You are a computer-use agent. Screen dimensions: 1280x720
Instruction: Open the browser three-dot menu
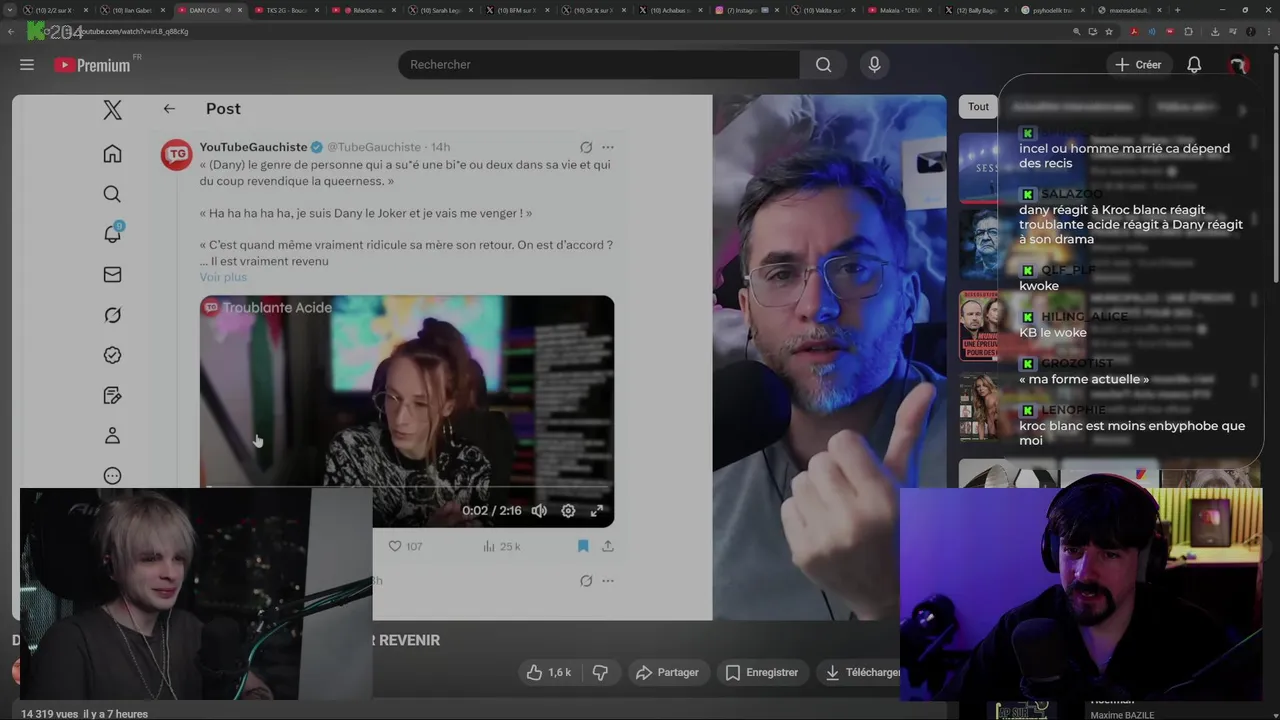pos(1267,31)
